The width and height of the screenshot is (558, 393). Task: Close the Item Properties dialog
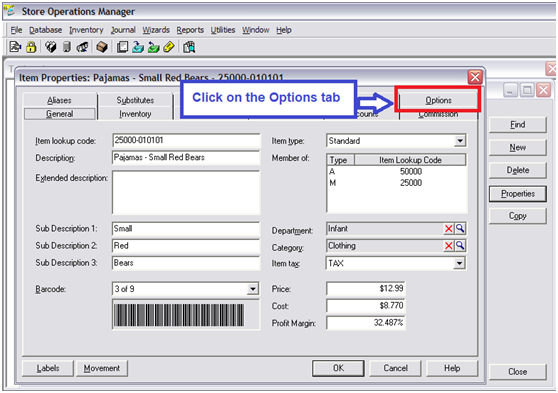[x=475, y=77]
